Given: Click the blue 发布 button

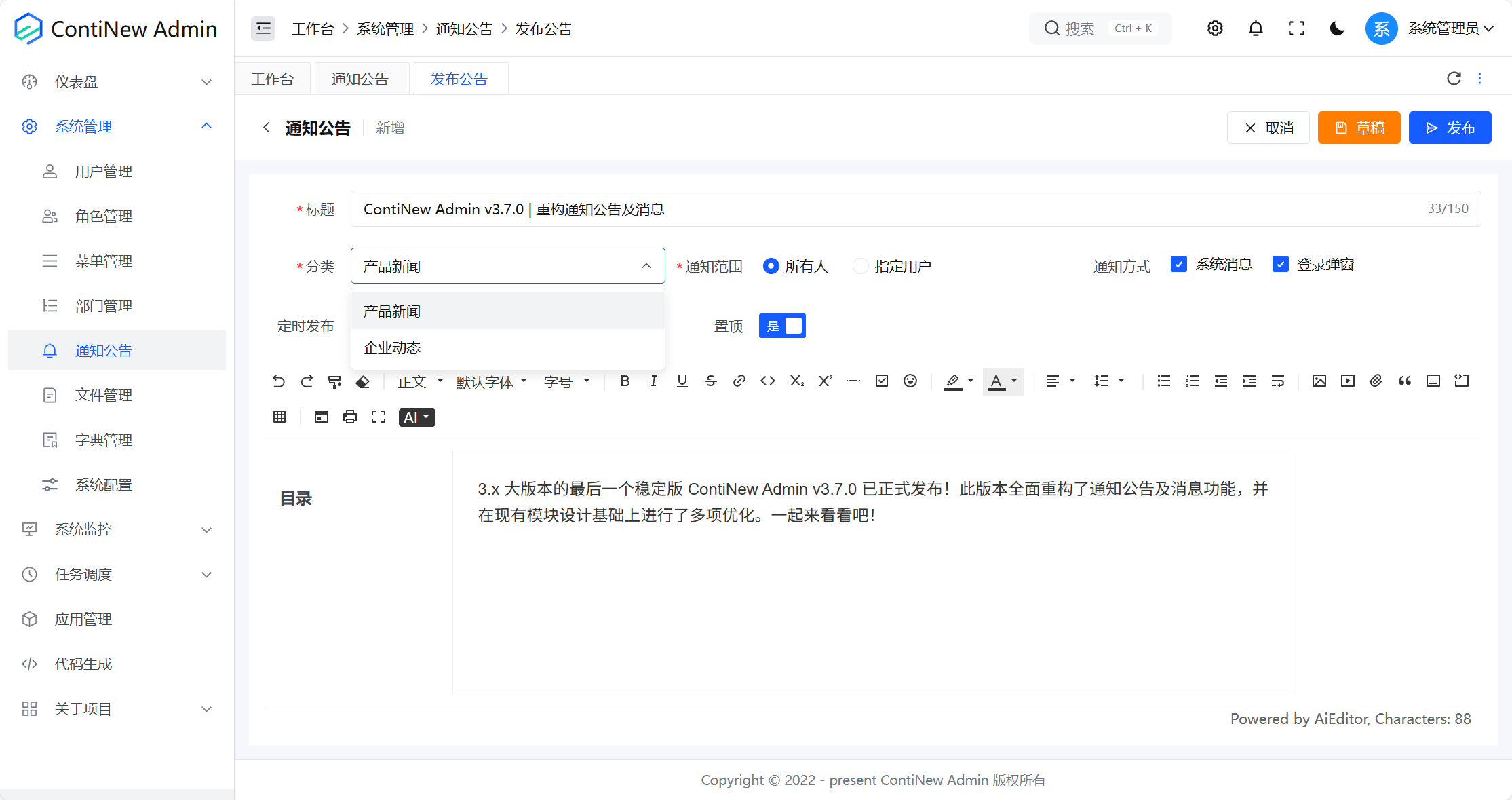Looking at the screenshot, I should (1450, 128).
